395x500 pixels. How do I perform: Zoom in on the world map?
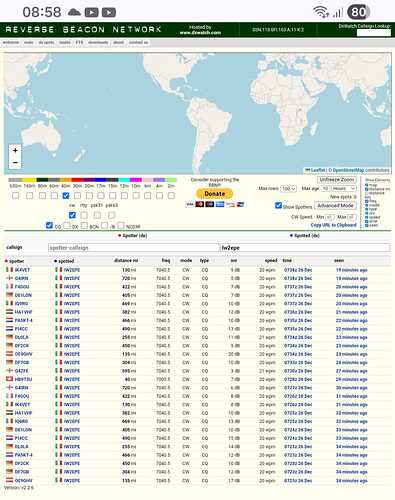[x=15, y=150]
